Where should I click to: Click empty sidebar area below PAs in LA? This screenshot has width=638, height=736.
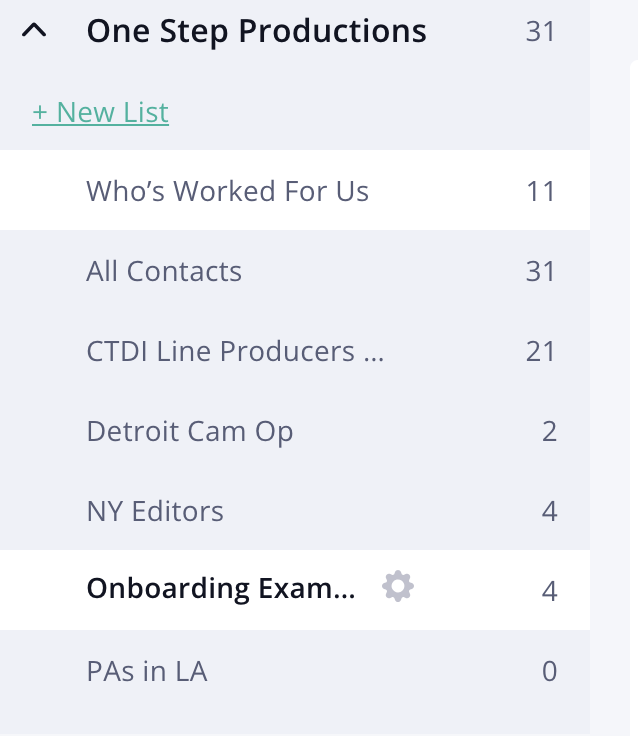click(295, 723)
